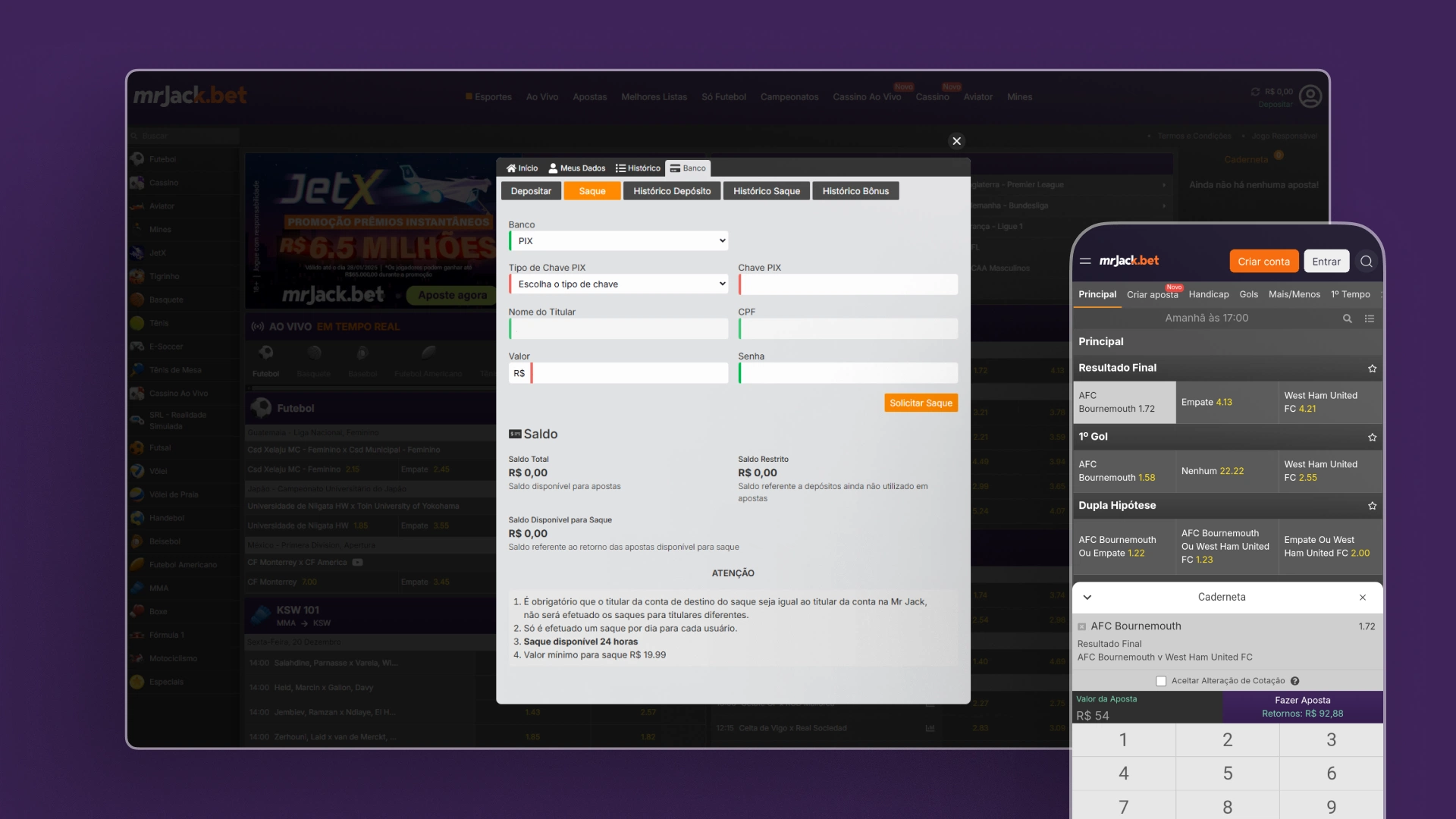1456x819 pixels.
Task: Focus the Valor R$ input field
Action: (x=629, y=373)
